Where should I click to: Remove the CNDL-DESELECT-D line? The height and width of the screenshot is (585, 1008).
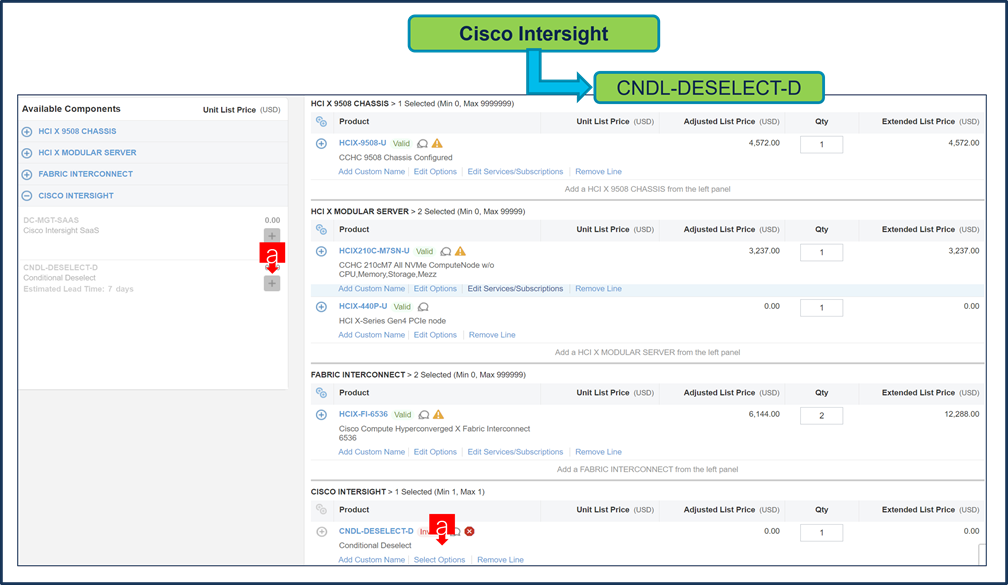pos(500,560)
